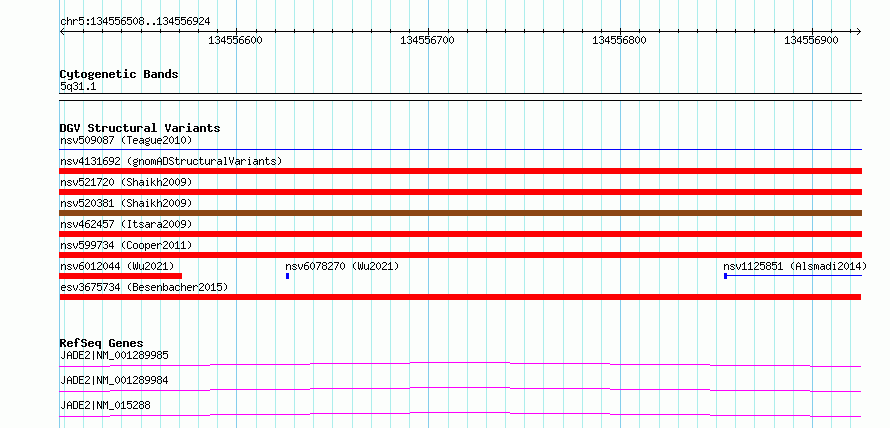The height and width of the screenshot is (428, 890).
Task: Click the DGV Structural Variants track heading
Action: coord(140,128)
